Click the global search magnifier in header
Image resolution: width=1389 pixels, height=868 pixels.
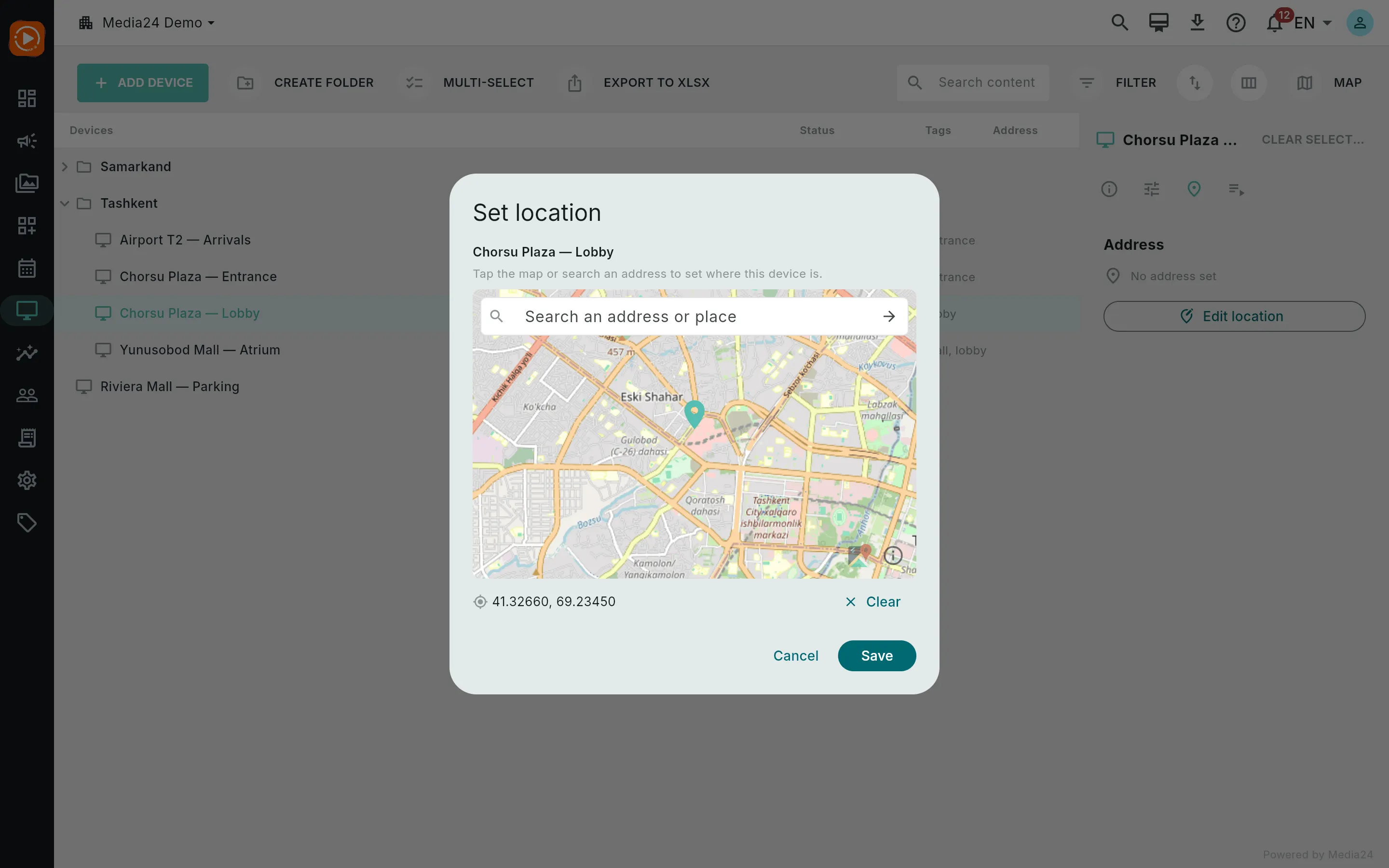pos(1120,22)
